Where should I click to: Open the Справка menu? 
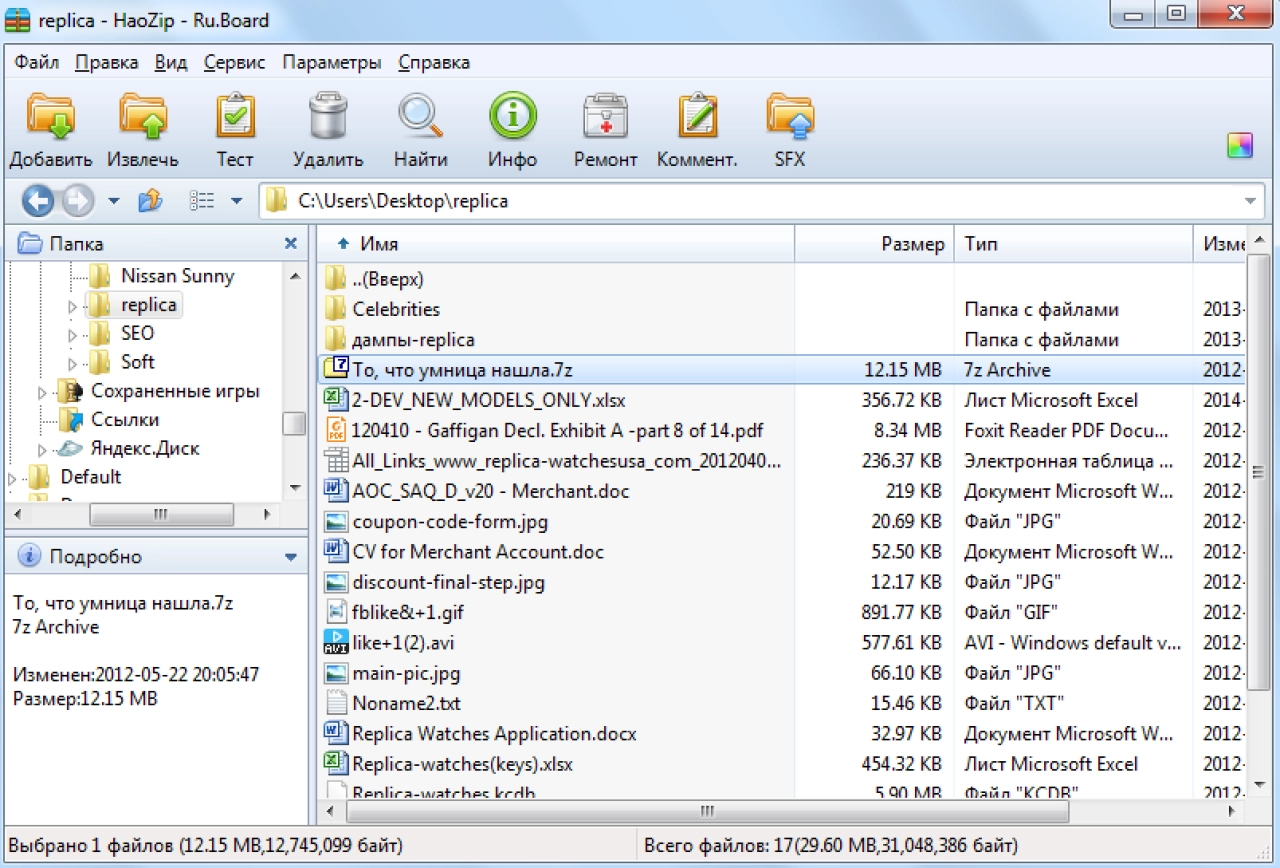tap(434, 62)
